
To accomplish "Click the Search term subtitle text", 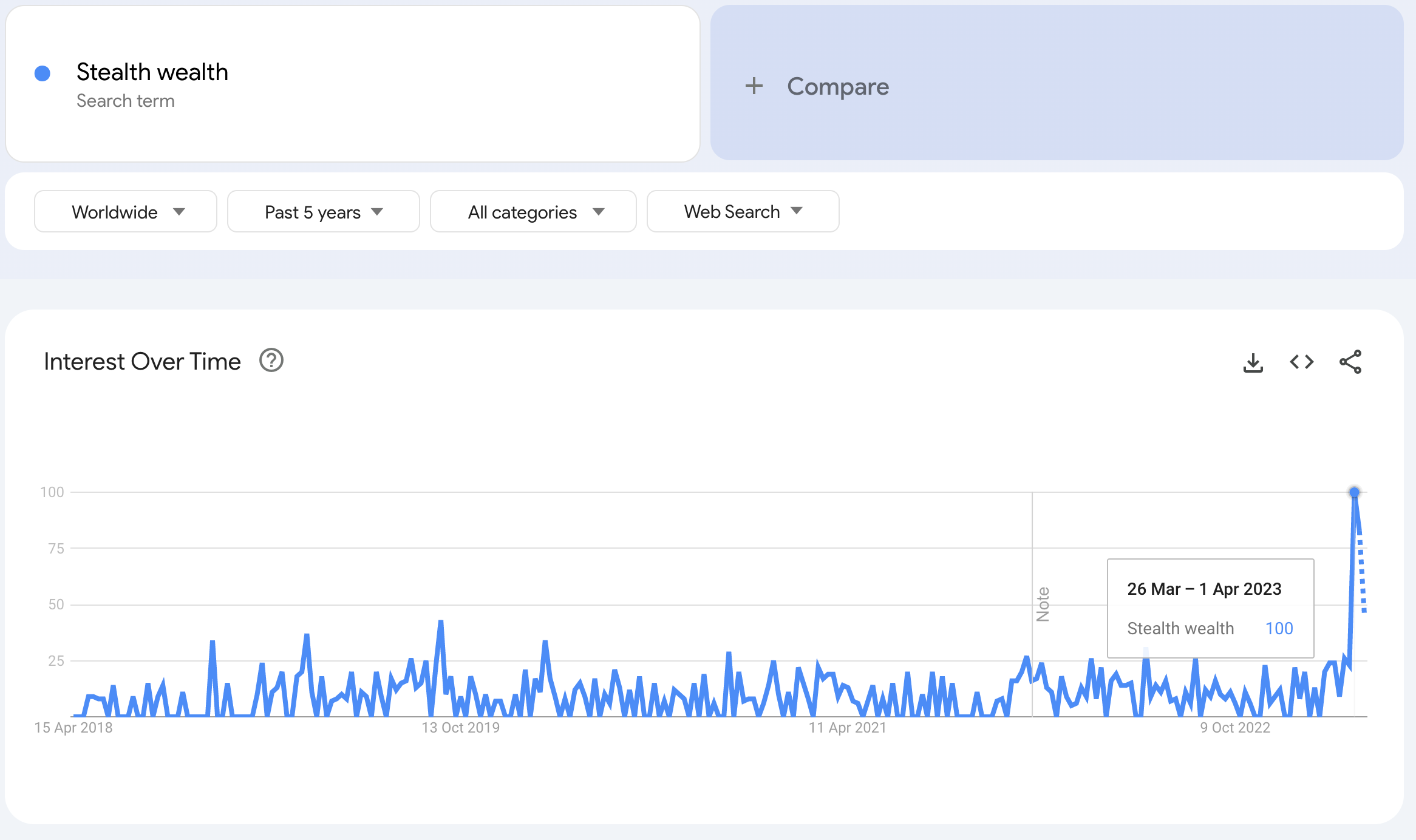I will coord(126,101).
